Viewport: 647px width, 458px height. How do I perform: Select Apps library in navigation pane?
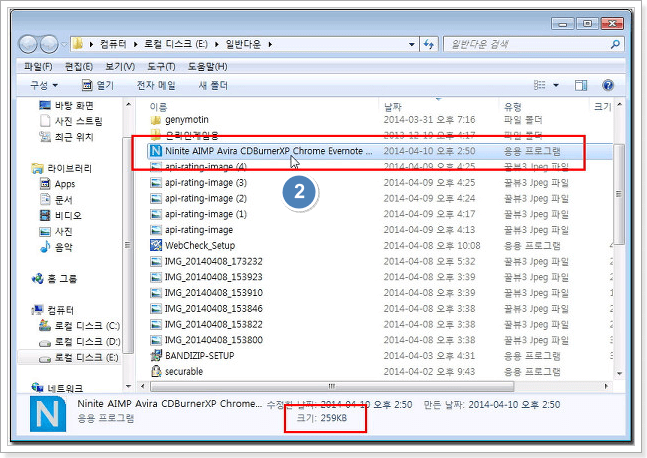(x=57, y=184)
